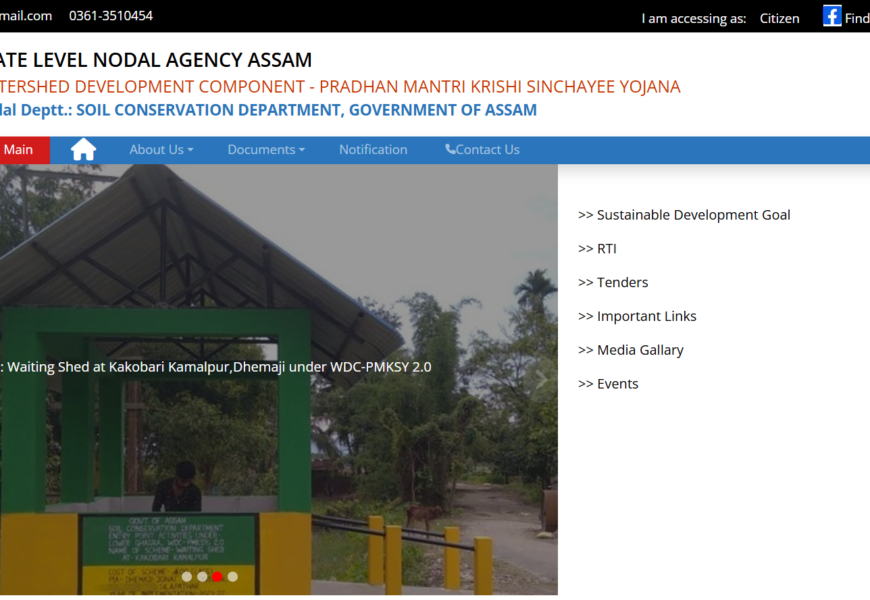View the Tenders link
The height and width of the screenshot is (600, 870).
coord(613,283)
